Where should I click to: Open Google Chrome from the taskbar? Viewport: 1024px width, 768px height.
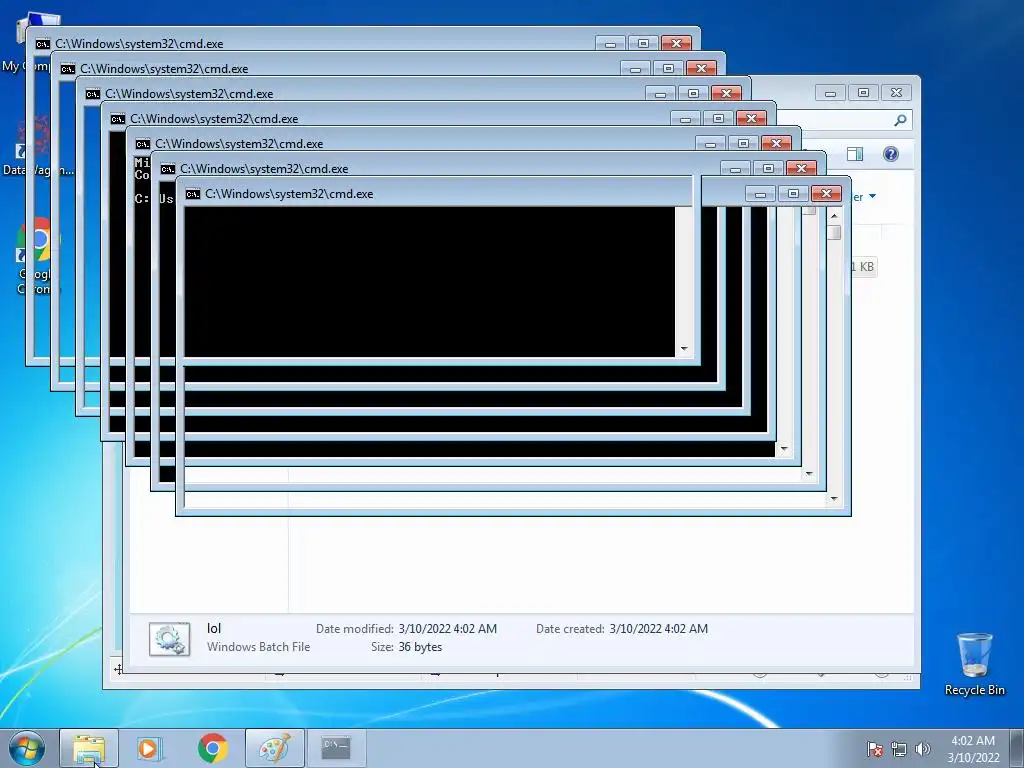tap(212, 748)
